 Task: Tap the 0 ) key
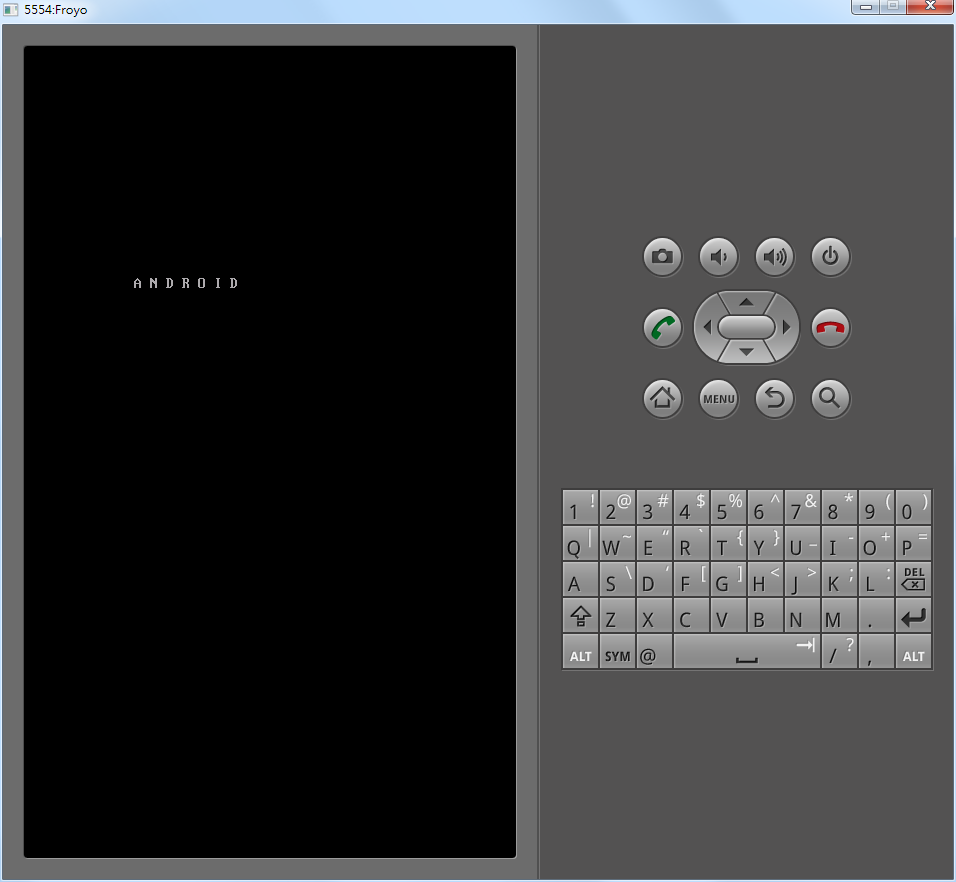coord(913,507)
